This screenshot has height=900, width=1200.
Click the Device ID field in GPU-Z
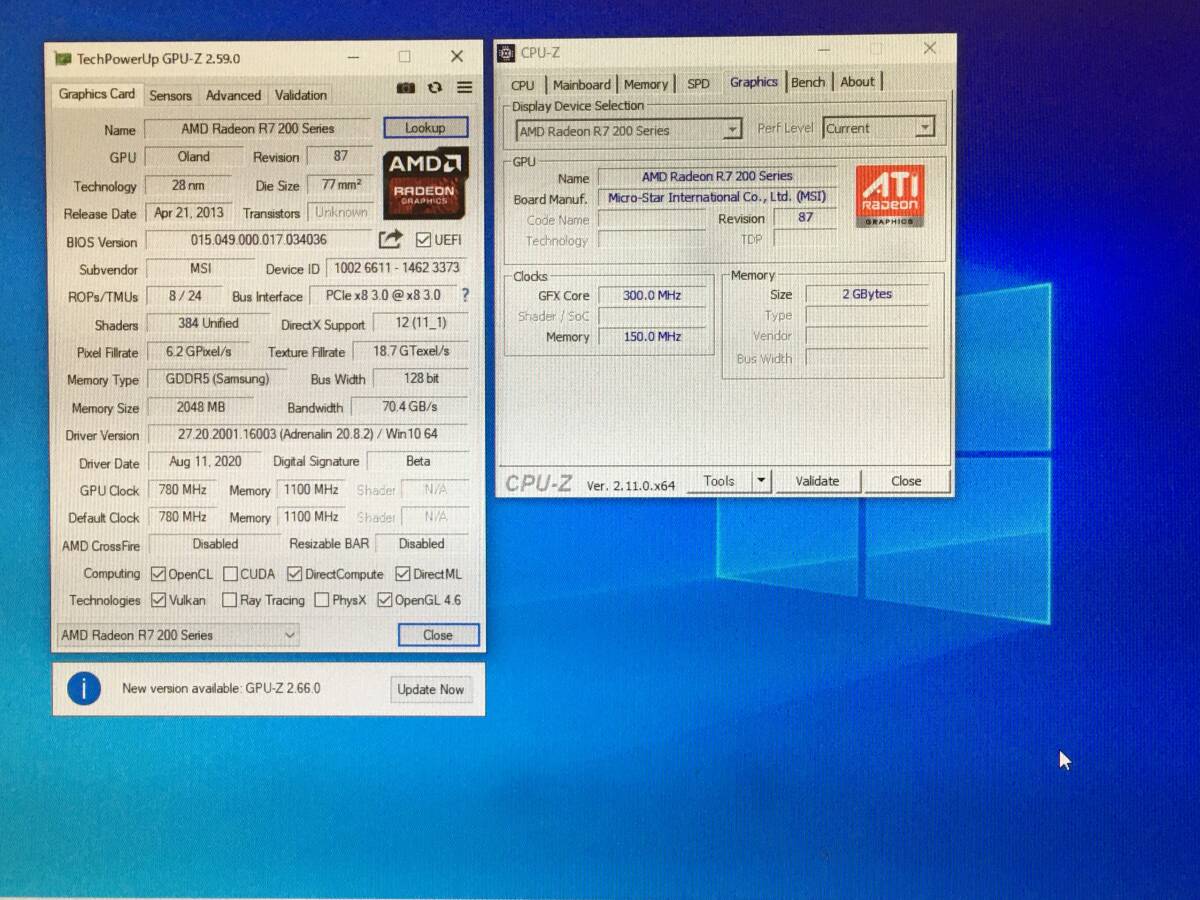pyautogui.click(x=397, y=268)
